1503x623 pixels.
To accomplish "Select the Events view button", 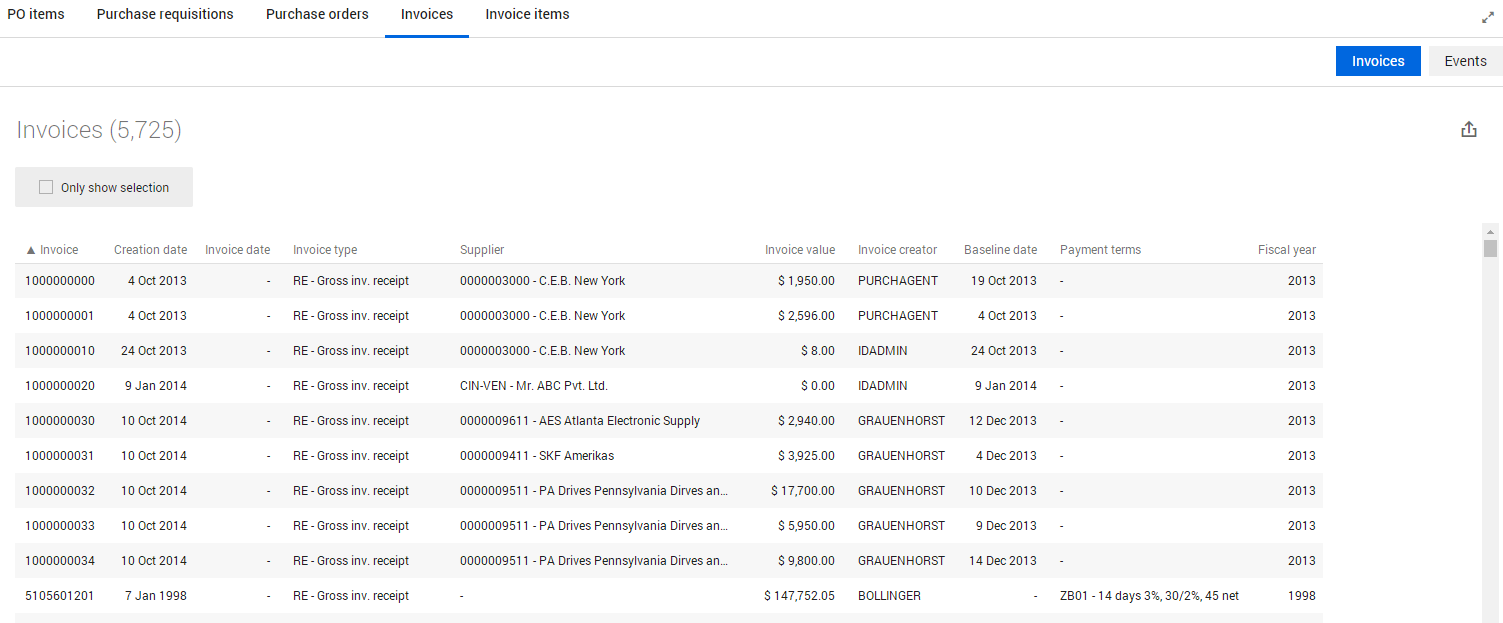I will tap(1465, 61).
